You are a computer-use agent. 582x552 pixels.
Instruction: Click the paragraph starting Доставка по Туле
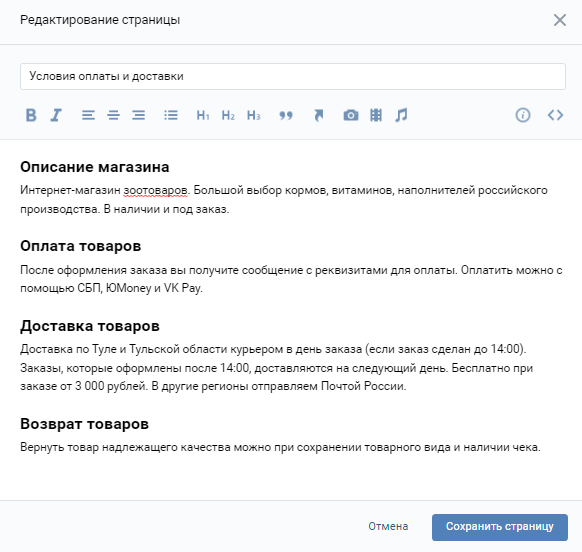click(x=277, y=368)
